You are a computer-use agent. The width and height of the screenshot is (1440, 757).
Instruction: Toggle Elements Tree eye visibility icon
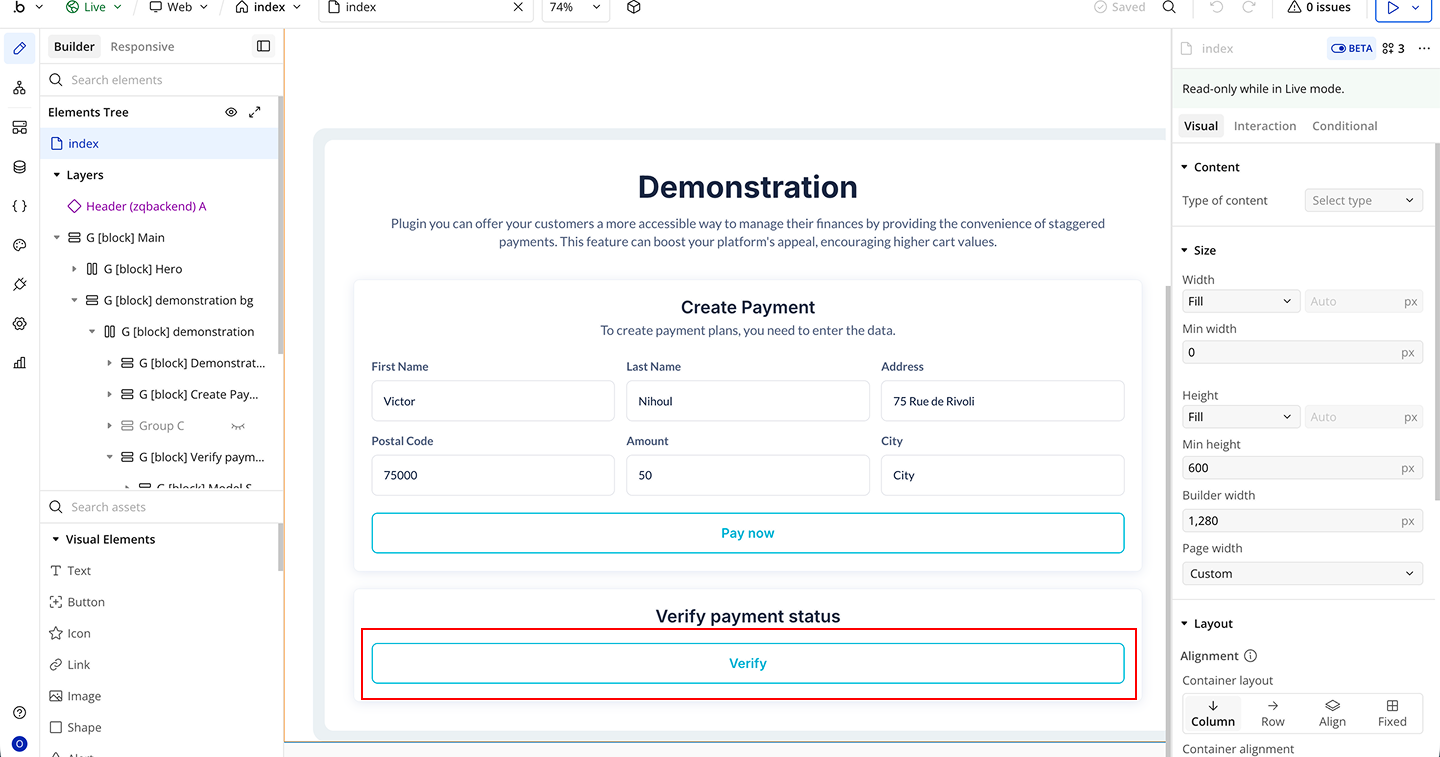[231, 112]
